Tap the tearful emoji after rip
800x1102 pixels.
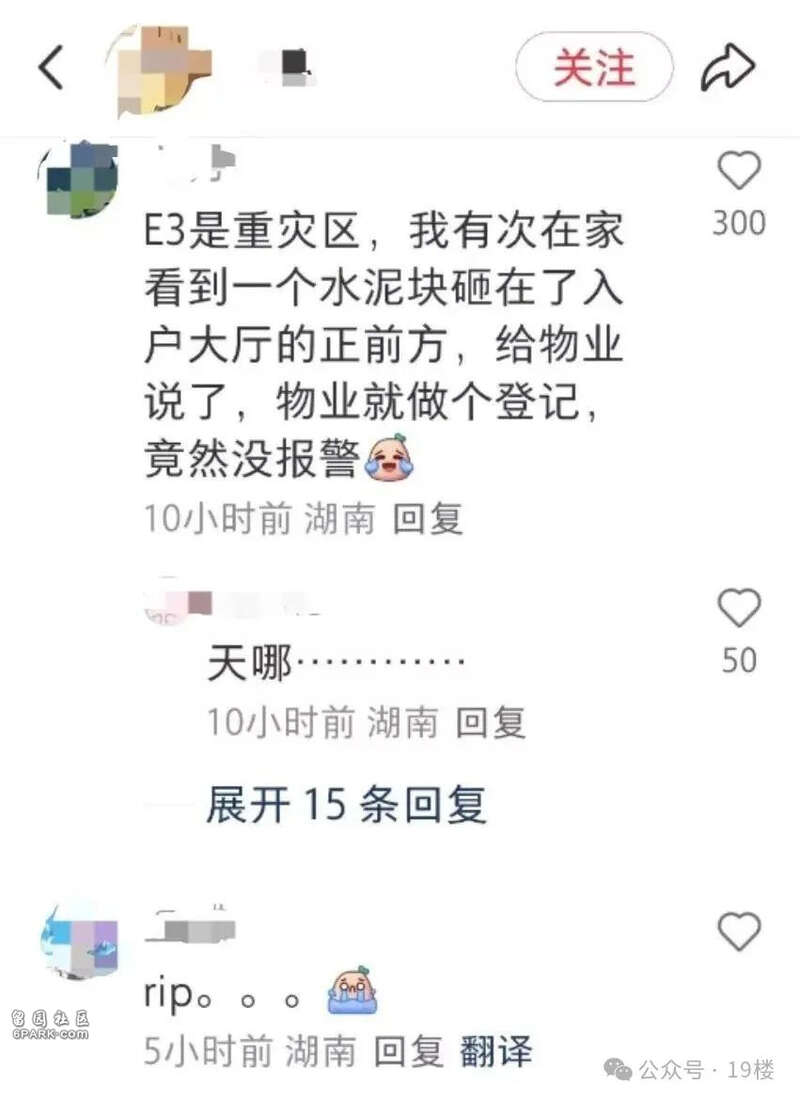click(x=352, y=990)
